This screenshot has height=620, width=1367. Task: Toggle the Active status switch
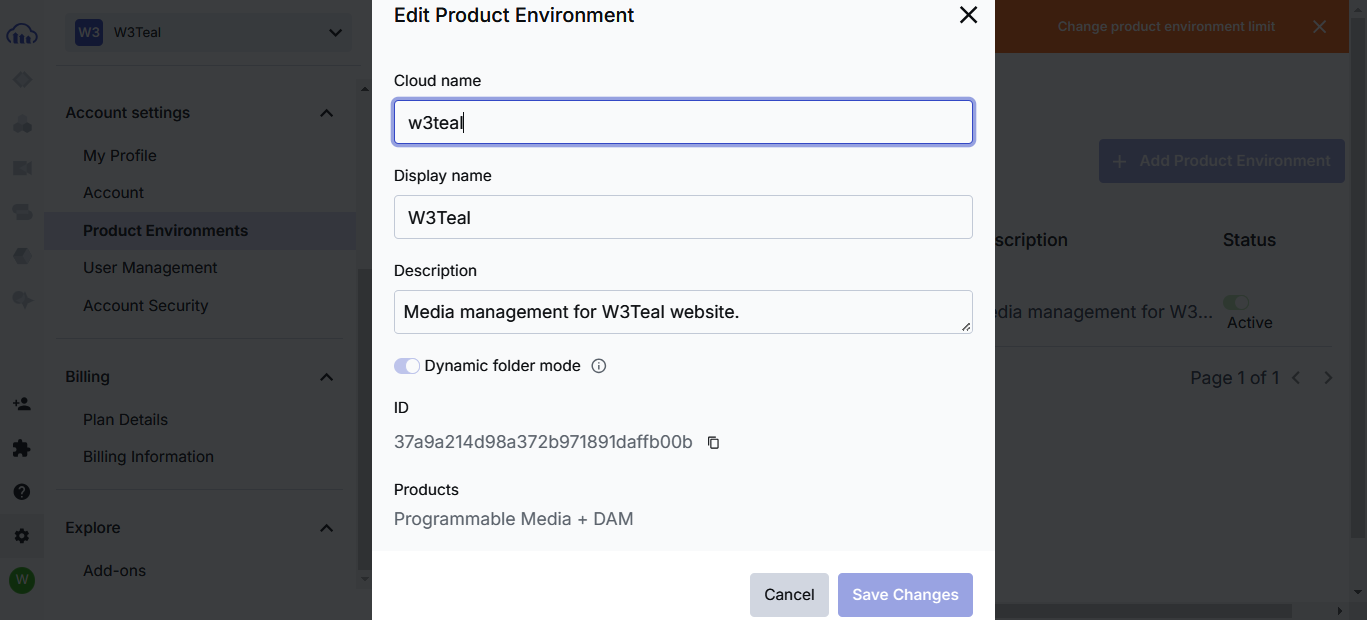[1236, 302]
